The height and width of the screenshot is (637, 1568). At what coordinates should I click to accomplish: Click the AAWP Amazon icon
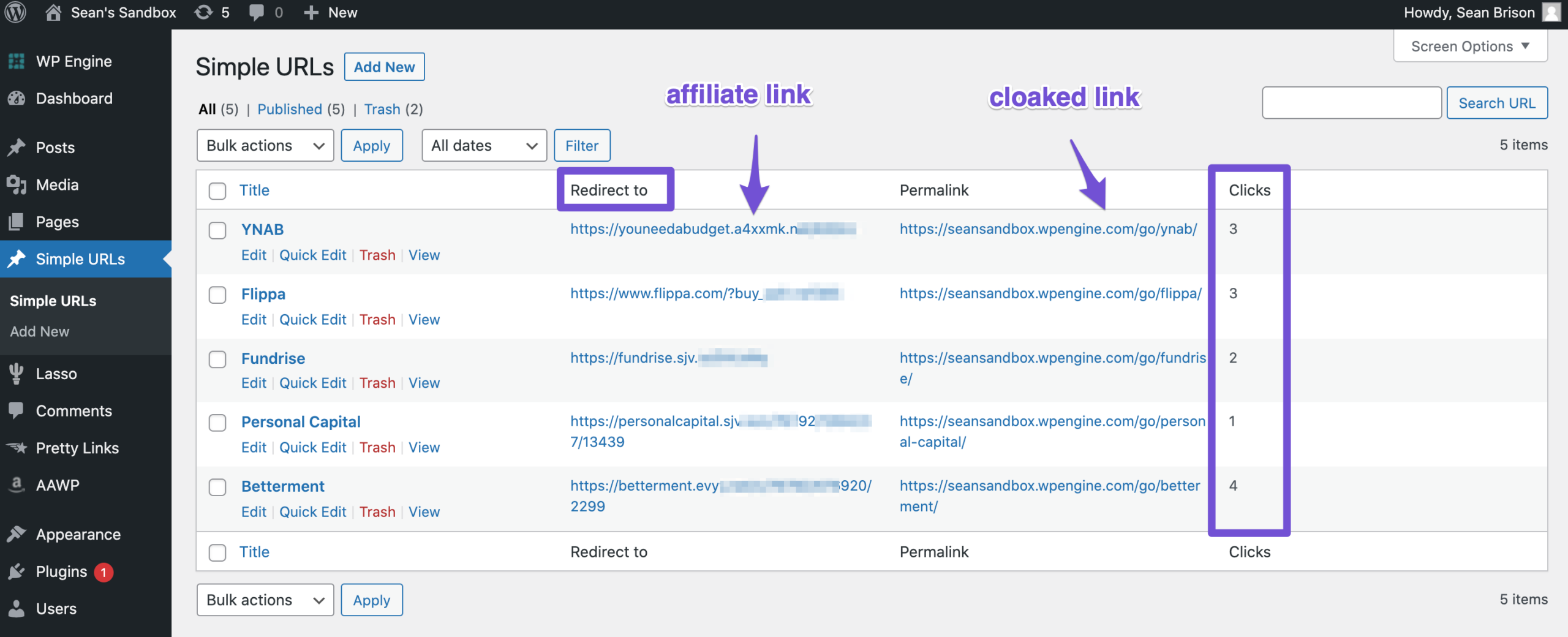tap(17, 484)
